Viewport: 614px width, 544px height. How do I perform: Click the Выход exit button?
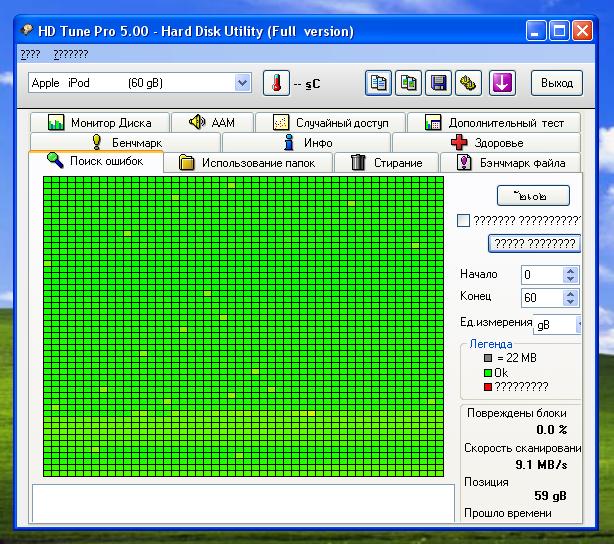557,83
